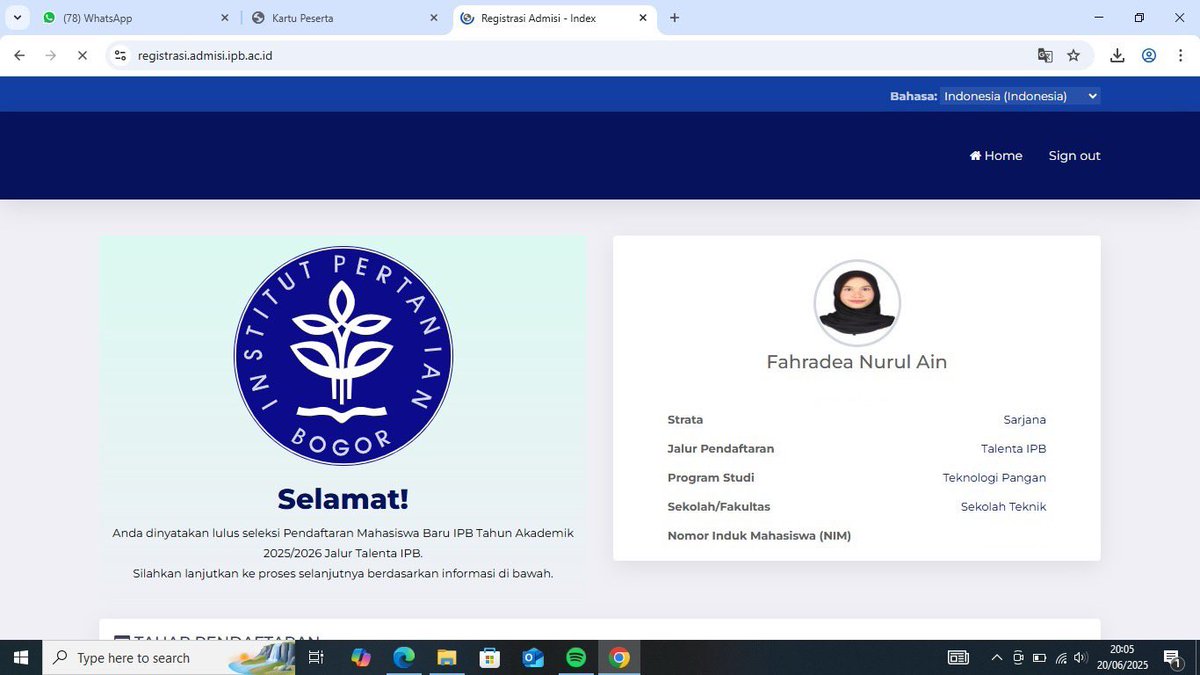1200x675 pixels.
Task: Show hidden system tray icons
Action: [x=996, y=657]
